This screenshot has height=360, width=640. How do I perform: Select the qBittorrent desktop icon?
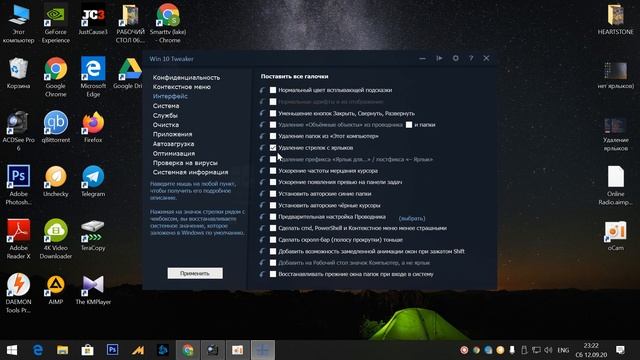click(x=56, y=127)
